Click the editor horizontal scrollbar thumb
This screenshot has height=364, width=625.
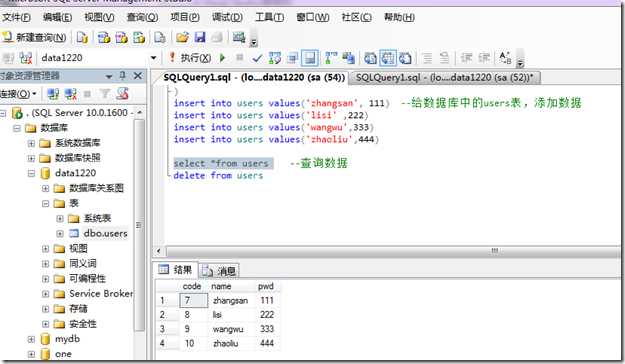pos(393,251)
